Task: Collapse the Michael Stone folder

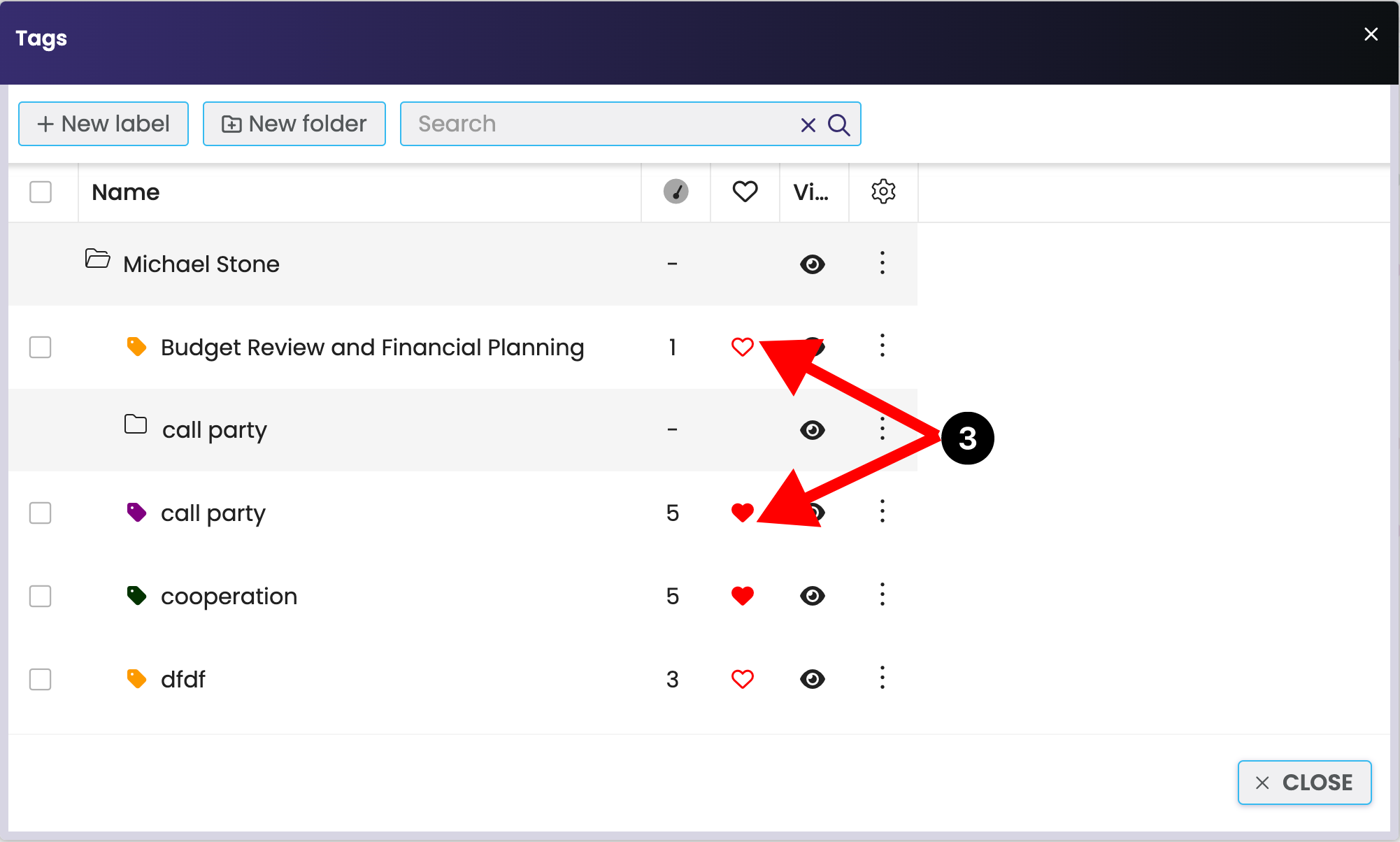Action: tap(97, 259)
